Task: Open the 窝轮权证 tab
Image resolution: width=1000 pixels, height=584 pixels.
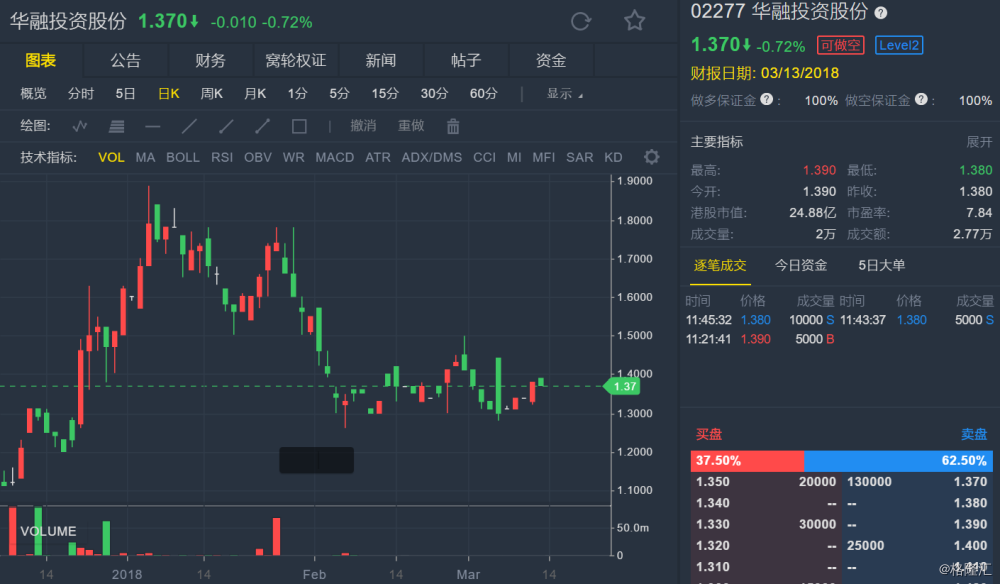Action: click(x=296, y=61)
